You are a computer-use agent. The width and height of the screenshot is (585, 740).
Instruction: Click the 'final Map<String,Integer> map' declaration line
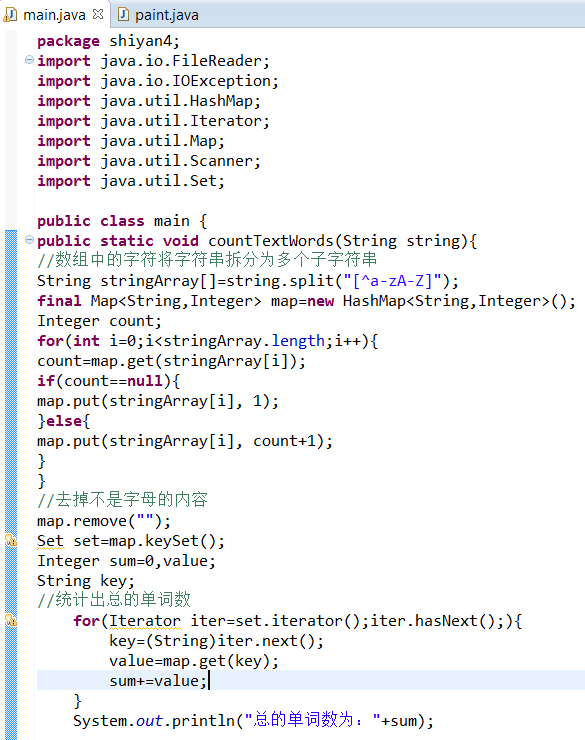pos(306,301)
